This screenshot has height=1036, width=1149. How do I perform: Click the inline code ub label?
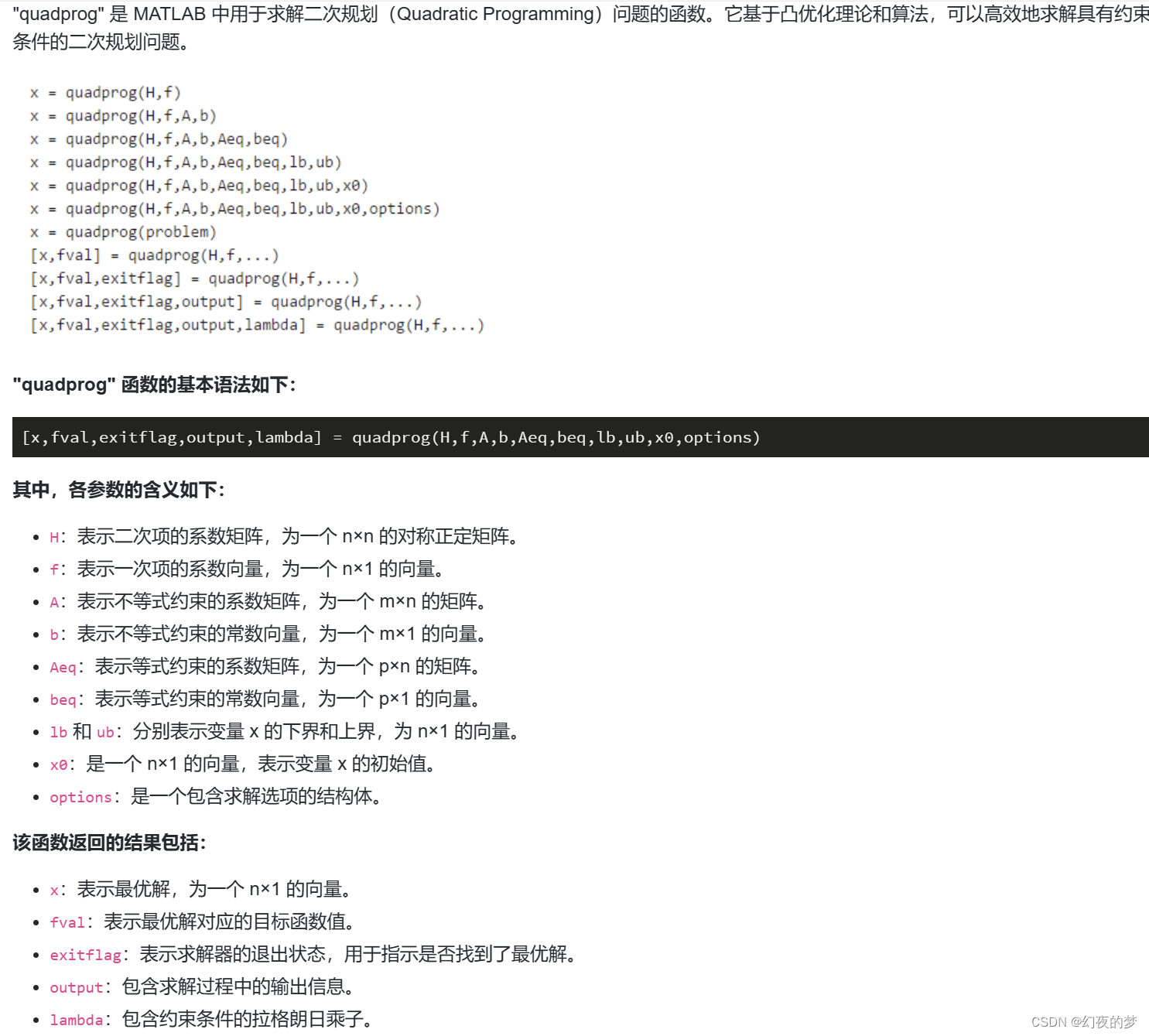104,731
